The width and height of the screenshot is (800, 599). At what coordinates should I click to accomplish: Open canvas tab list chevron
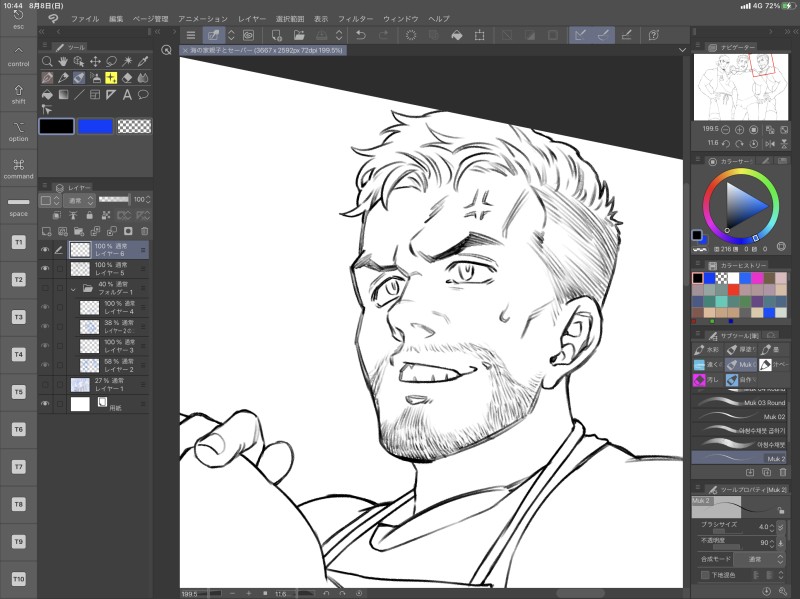(682, 50)
